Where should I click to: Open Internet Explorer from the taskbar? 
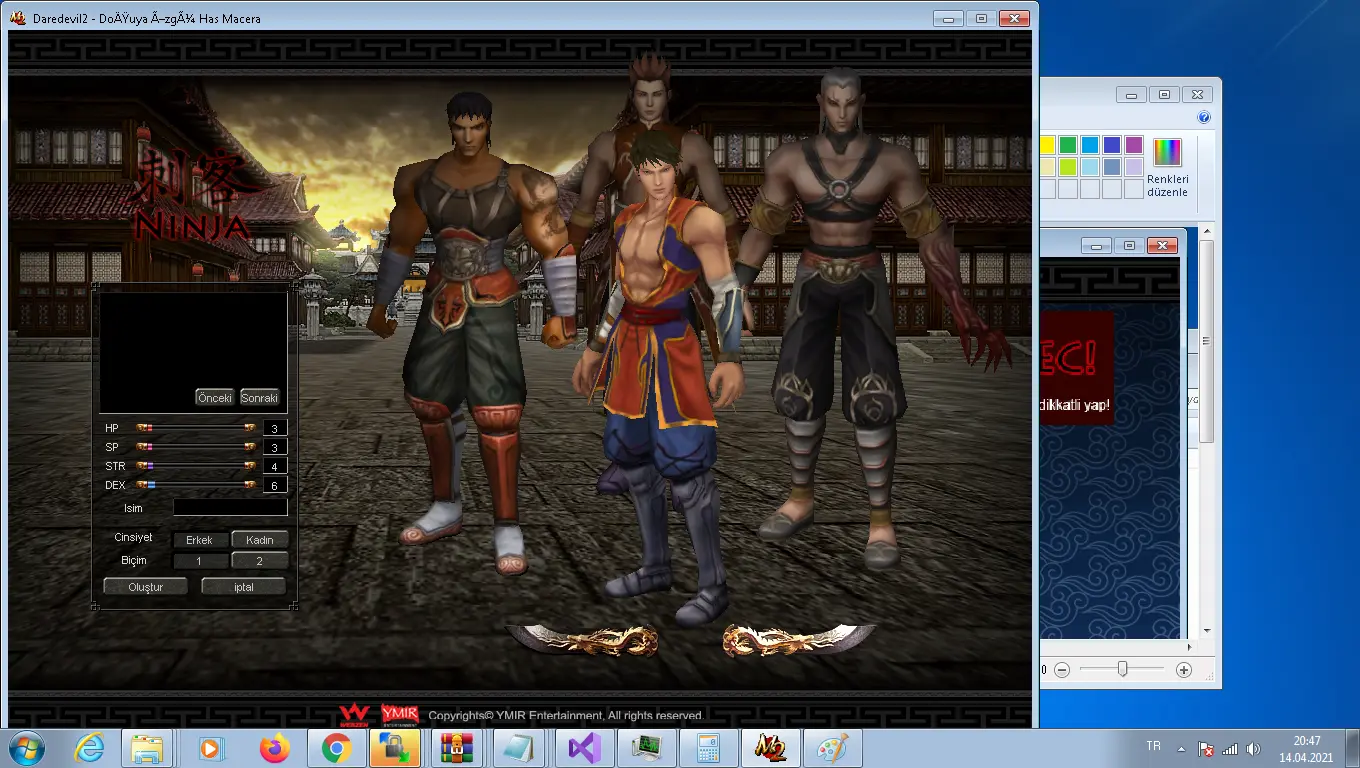tap(89, 748)
